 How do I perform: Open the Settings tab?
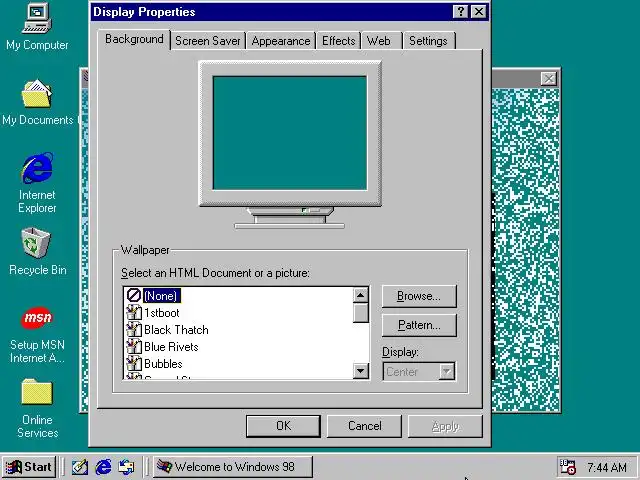[428, 41]
